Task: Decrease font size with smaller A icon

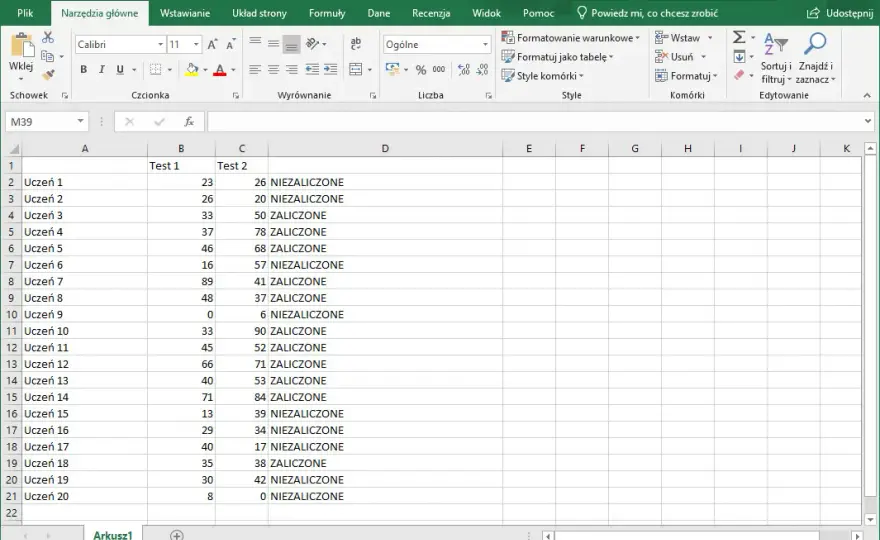Action: click(x=231, y=44)
